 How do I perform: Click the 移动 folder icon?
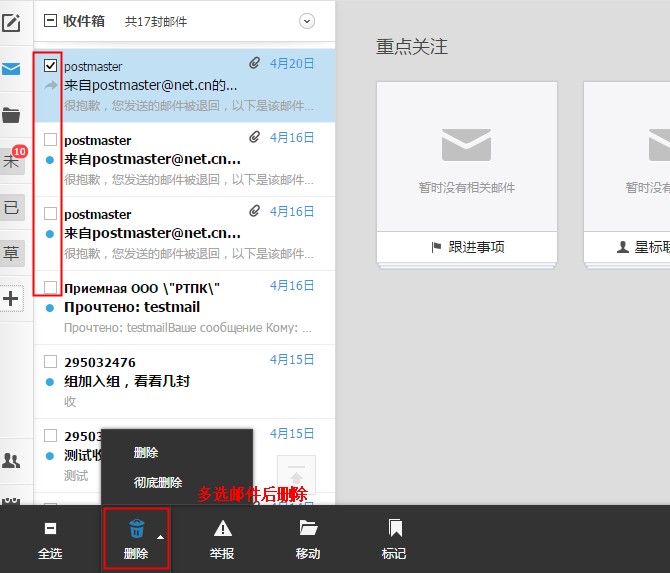(308, 529)
